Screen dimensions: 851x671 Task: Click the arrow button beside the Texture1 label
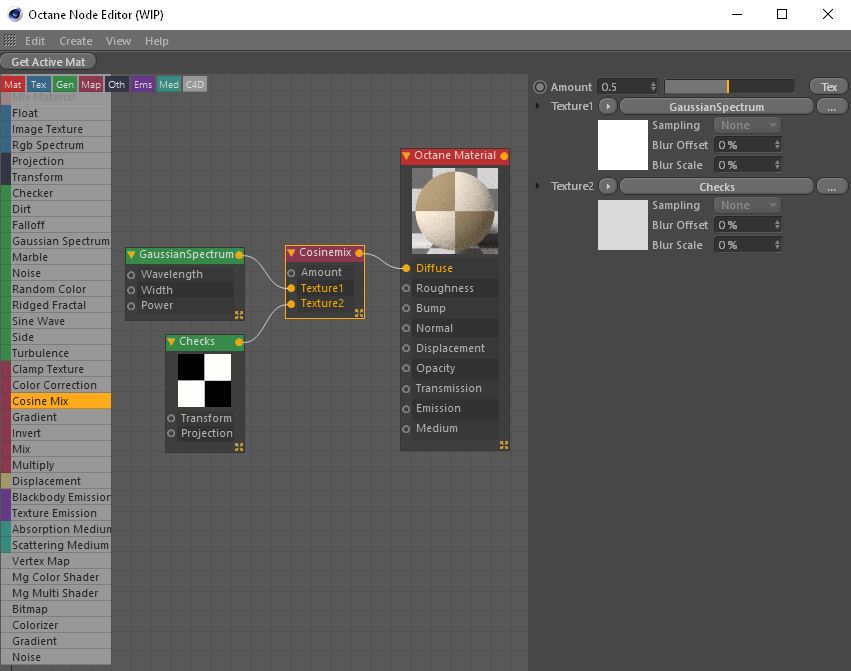click(x=607, y=106)
